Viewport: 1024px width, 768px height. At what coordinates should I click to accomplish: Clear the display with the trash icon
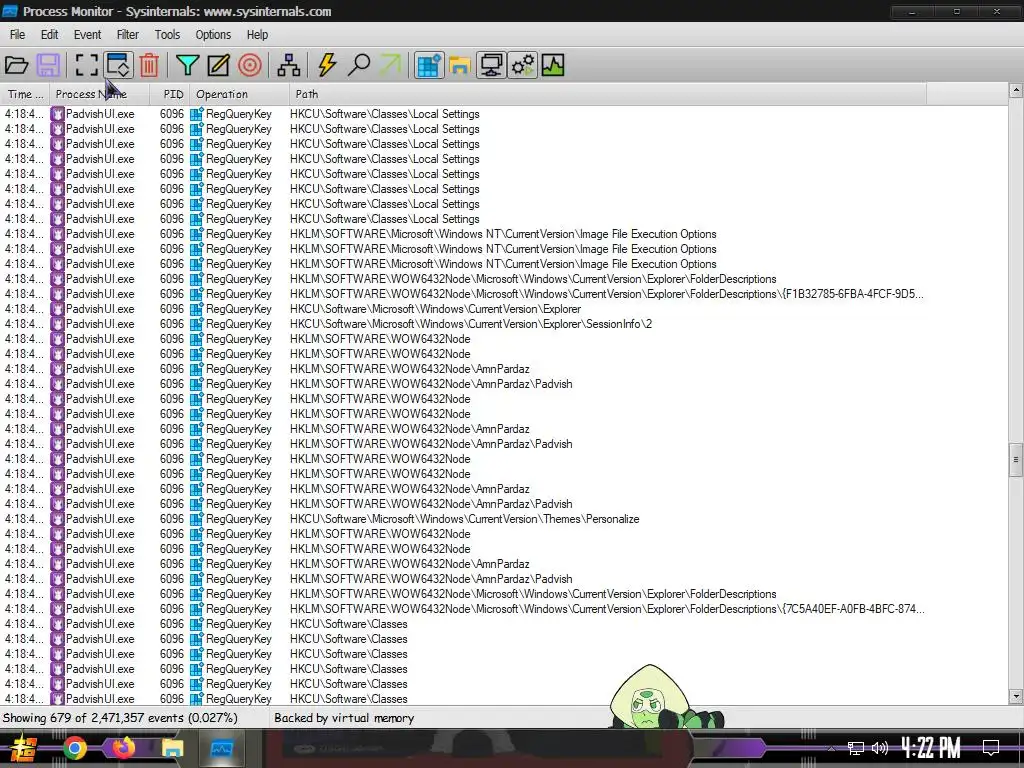pyautogui.click(x=149, y=65)
